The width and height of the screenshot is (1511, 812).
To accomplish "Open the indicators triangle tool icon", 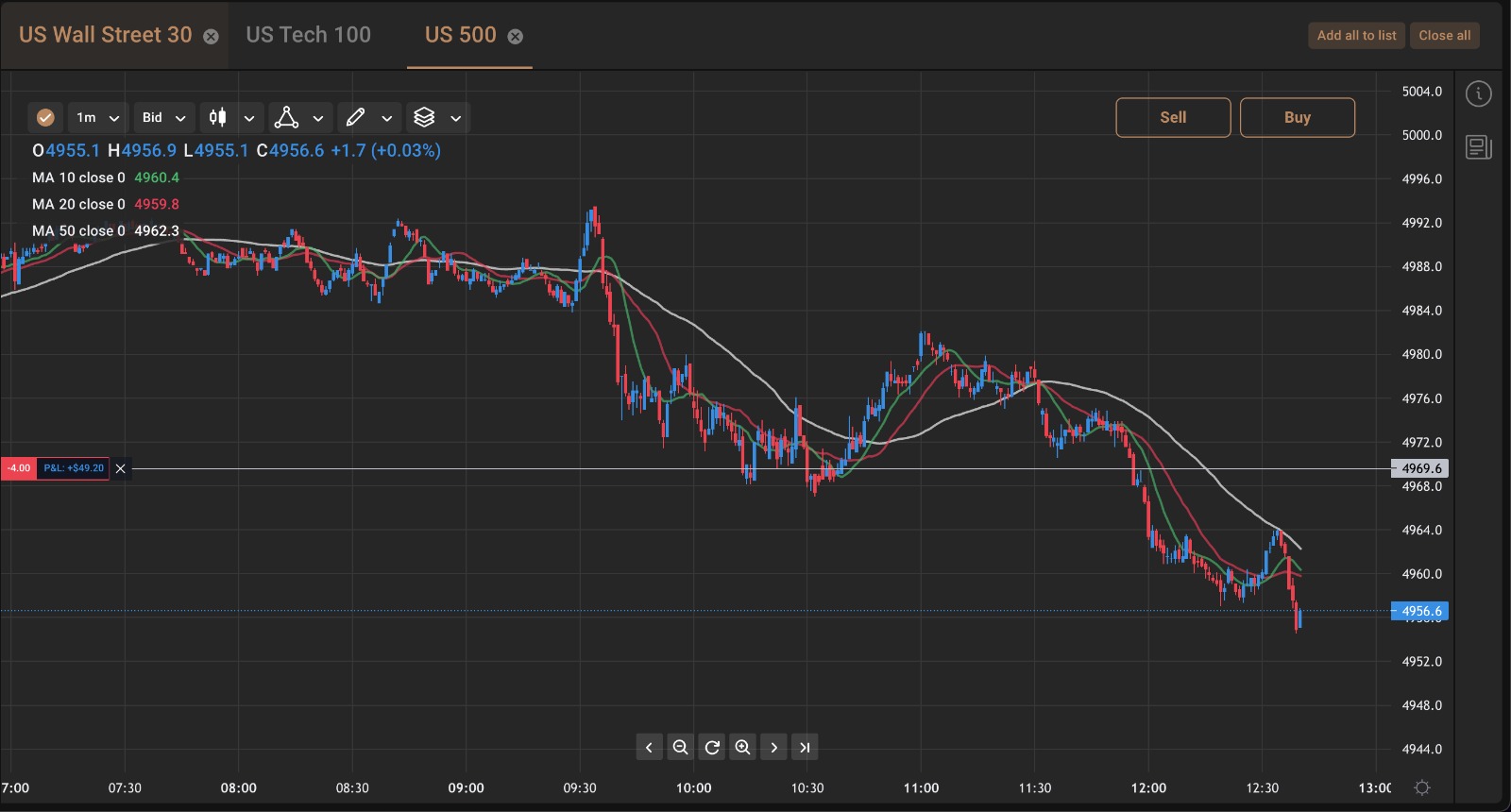I will tap(286, 117).
